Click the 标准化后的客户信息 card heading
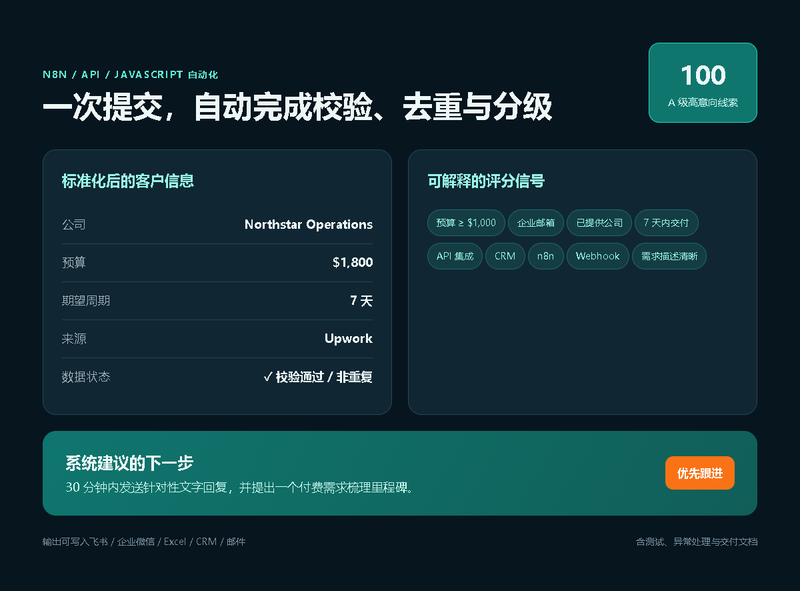This screenshot has height=591, width=800. coord(128,181)
